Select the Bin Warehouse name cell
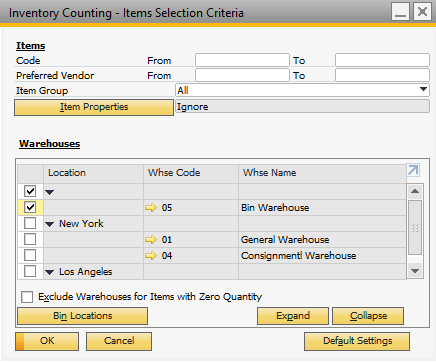436x362 pixels. click(322, 208)
